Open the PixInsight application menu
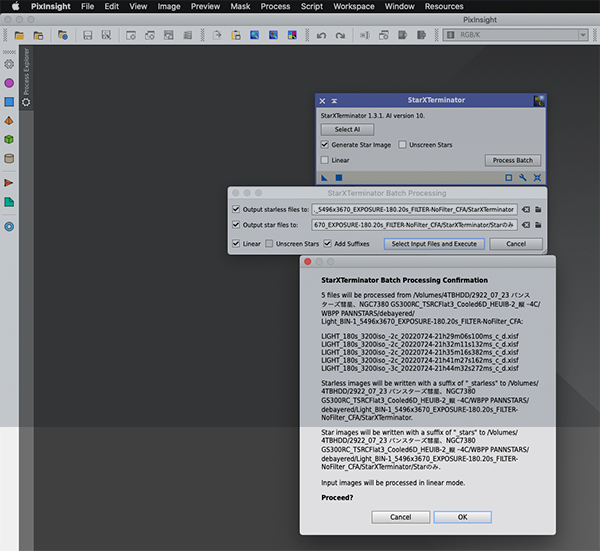The height and width of the screenshot is (551, 600). (51, 7)
